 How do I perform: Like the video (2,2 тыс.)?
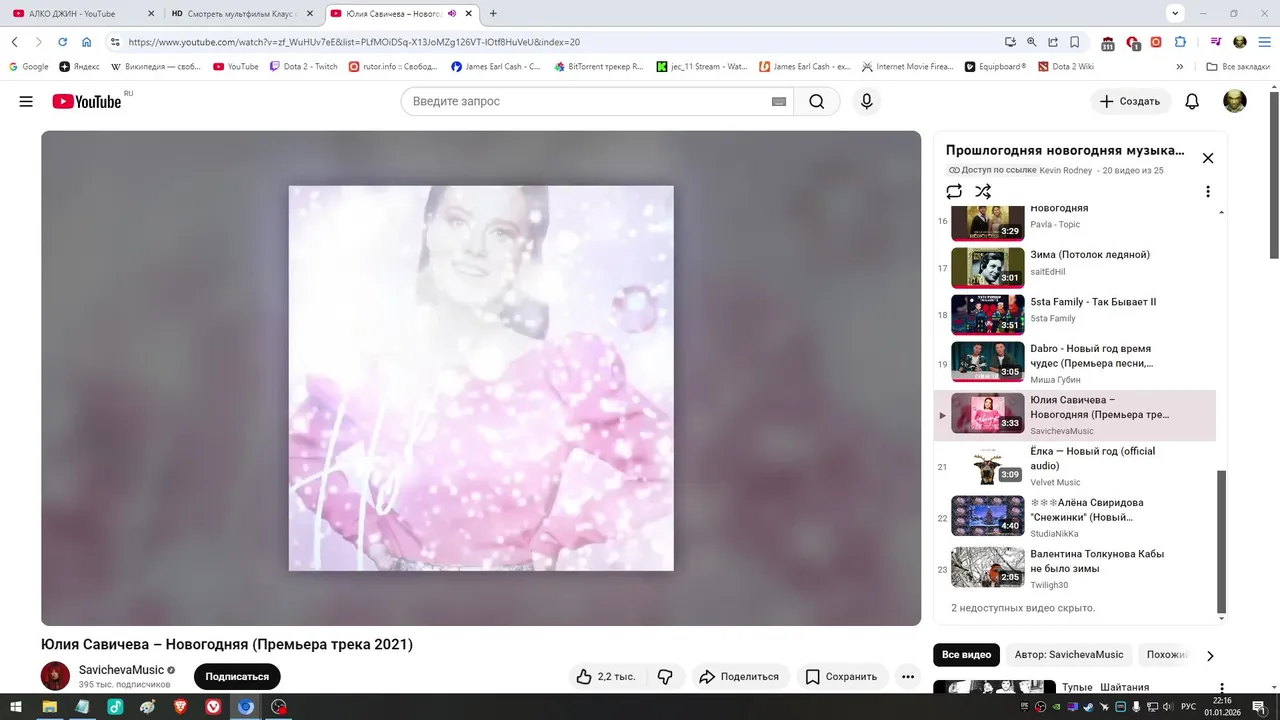tap(607, 677)
